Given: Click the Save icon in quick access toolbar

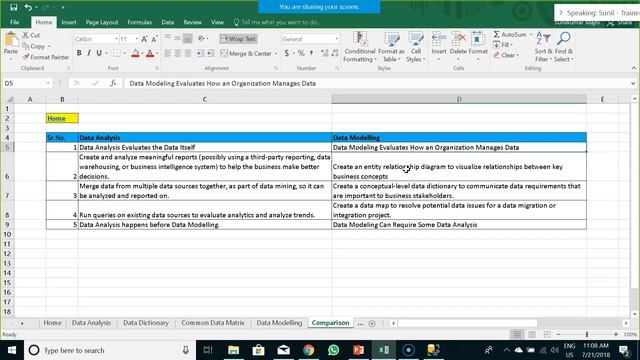Looking at the screenshot, I should pyautogui.click(x=13, y=7).
